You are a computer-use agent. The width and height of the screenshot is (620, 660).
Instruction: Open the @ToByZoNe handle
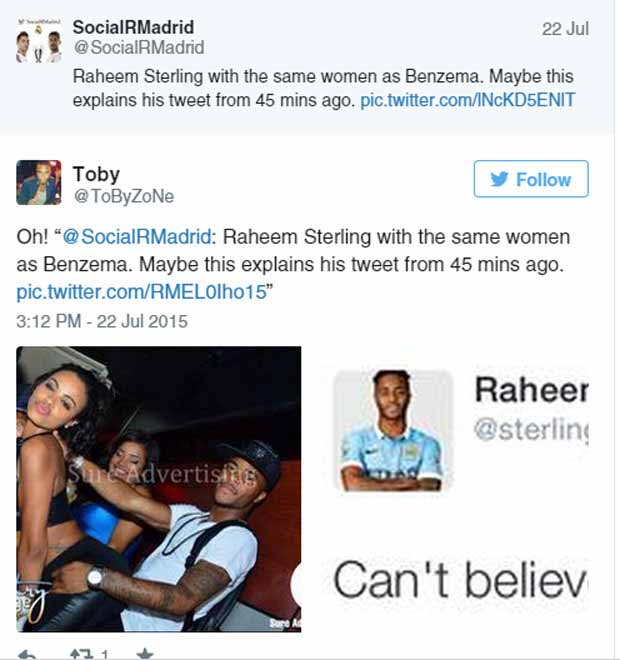tap(124, 196)
